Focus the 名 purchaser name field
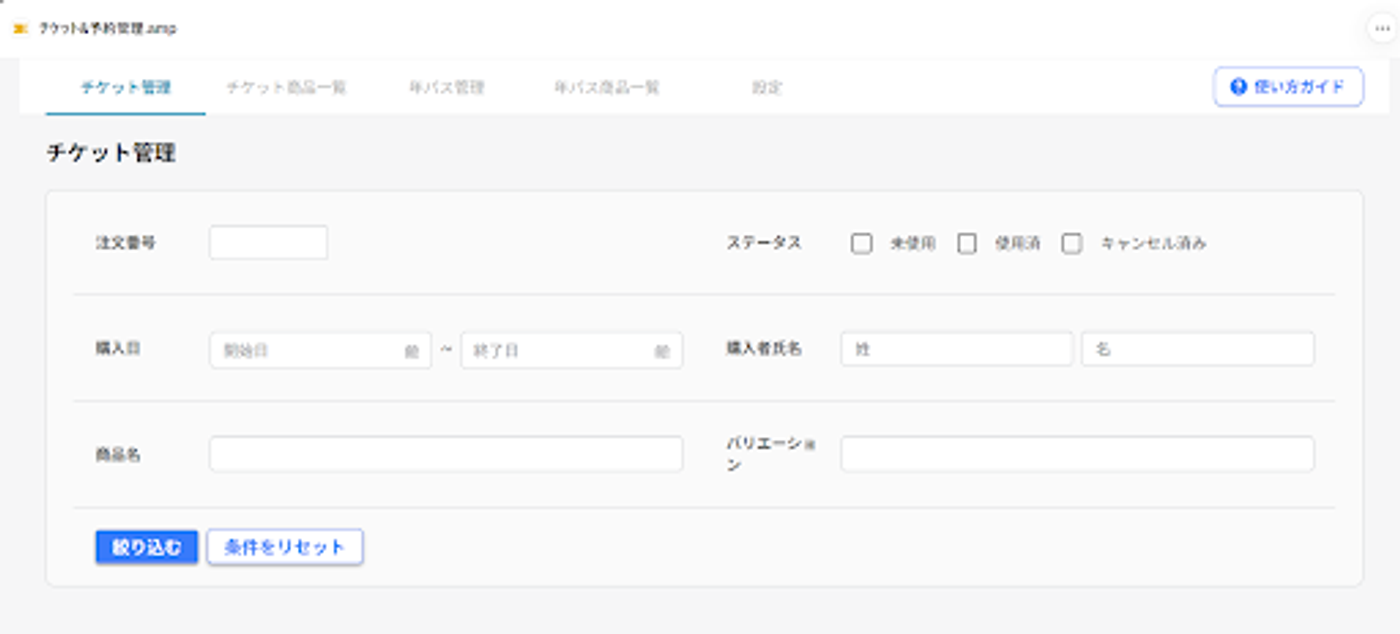This screenshot has height=634, width=1400. point(1198,349)
